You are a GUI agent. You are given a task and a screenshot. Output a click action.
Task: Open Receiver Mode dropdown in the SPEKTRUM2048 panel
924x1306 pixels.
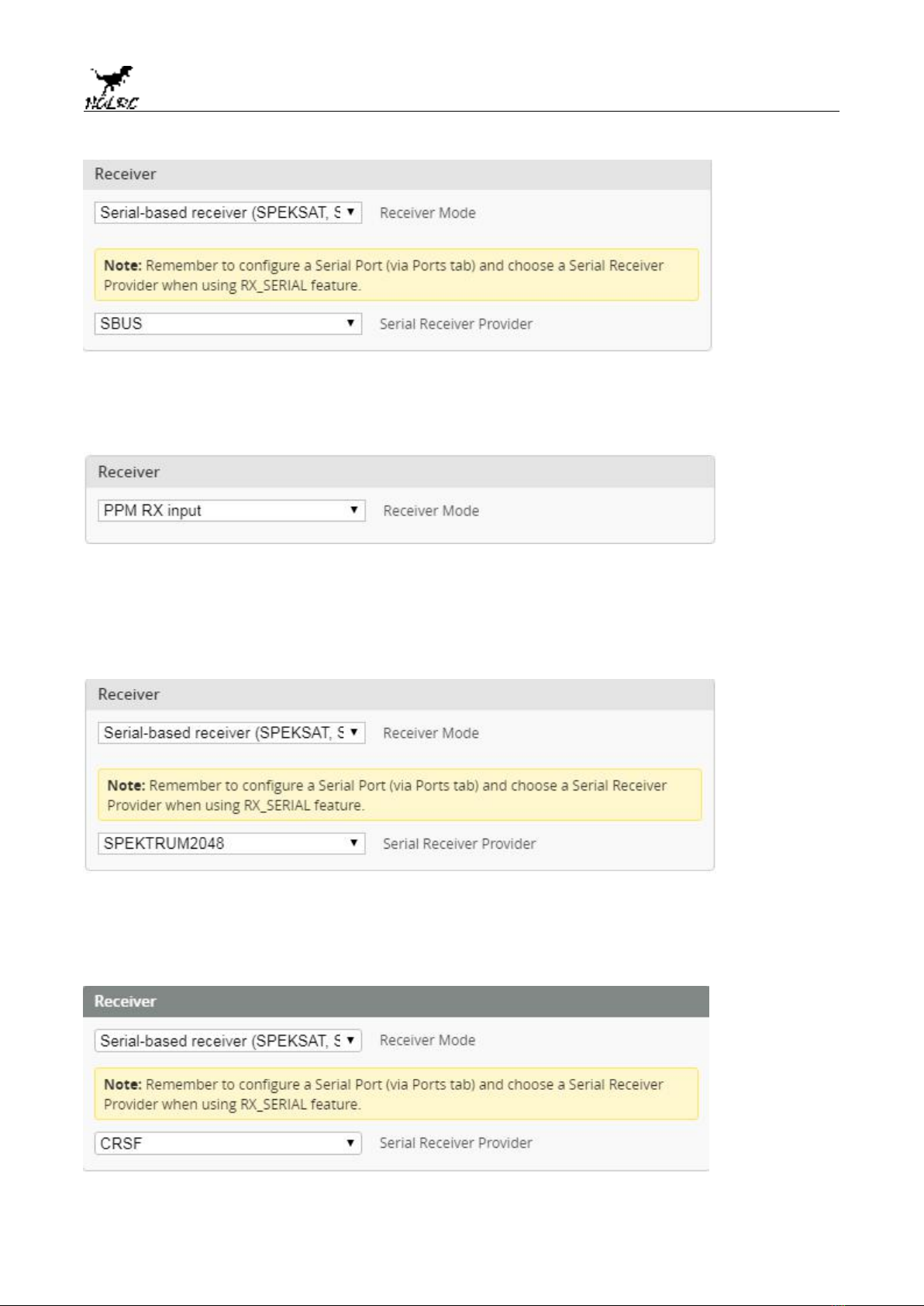(x=231, y=732)
